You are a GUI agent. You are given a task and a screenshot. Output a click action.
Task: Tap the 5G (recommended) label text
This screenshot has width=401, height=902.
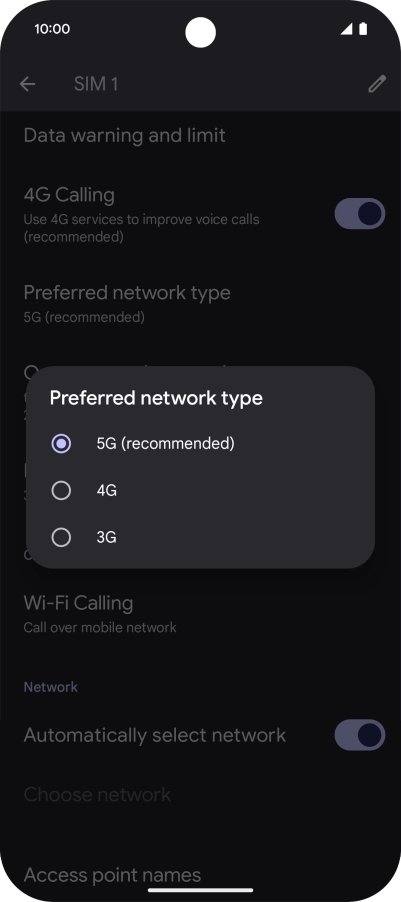pos(166,444)
